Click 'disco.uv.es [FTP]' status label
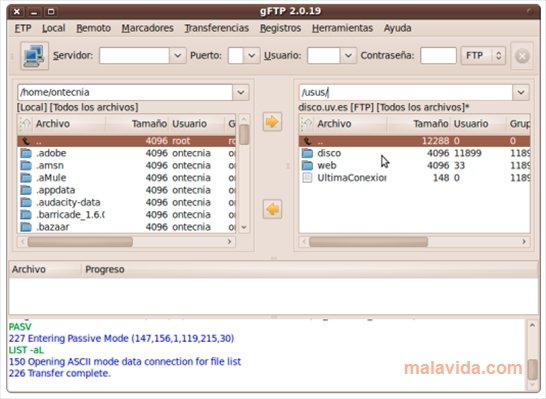 pyautogui.click(x=336, y=108)
